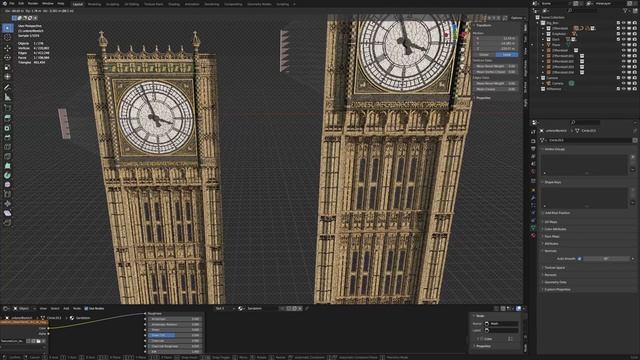Image resolution: width=640 pixels, height=360 pixels.
Task: Switch to the UV Editing workspace tab
Action: [x=131, y=4]
